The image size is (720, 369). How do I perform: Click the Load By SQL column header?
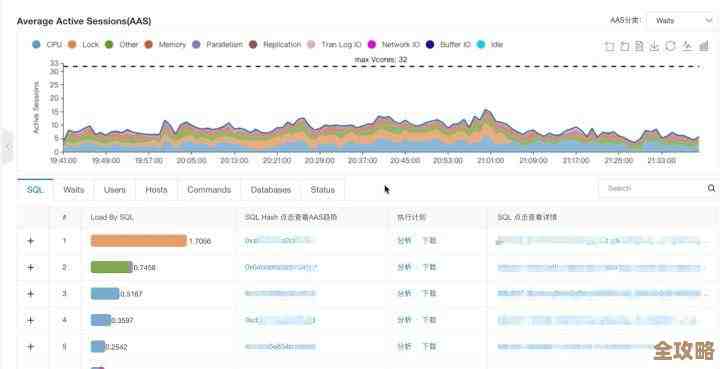(x=112, y=218)
